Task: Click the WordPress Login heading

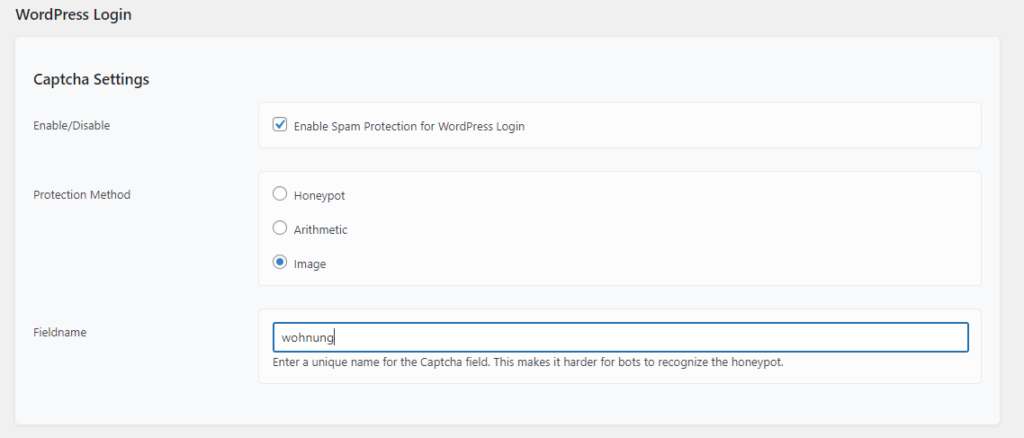Action: point(73,14)
